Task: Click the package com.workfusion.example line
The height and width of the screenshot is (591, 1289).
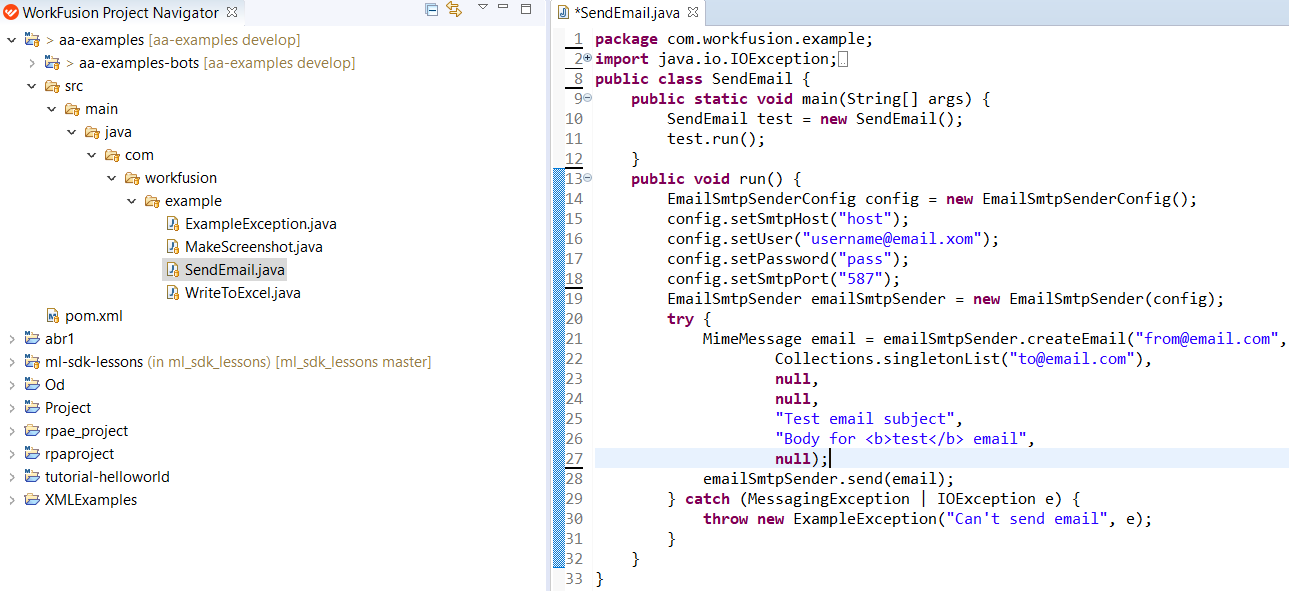Action: pos(734,39)
